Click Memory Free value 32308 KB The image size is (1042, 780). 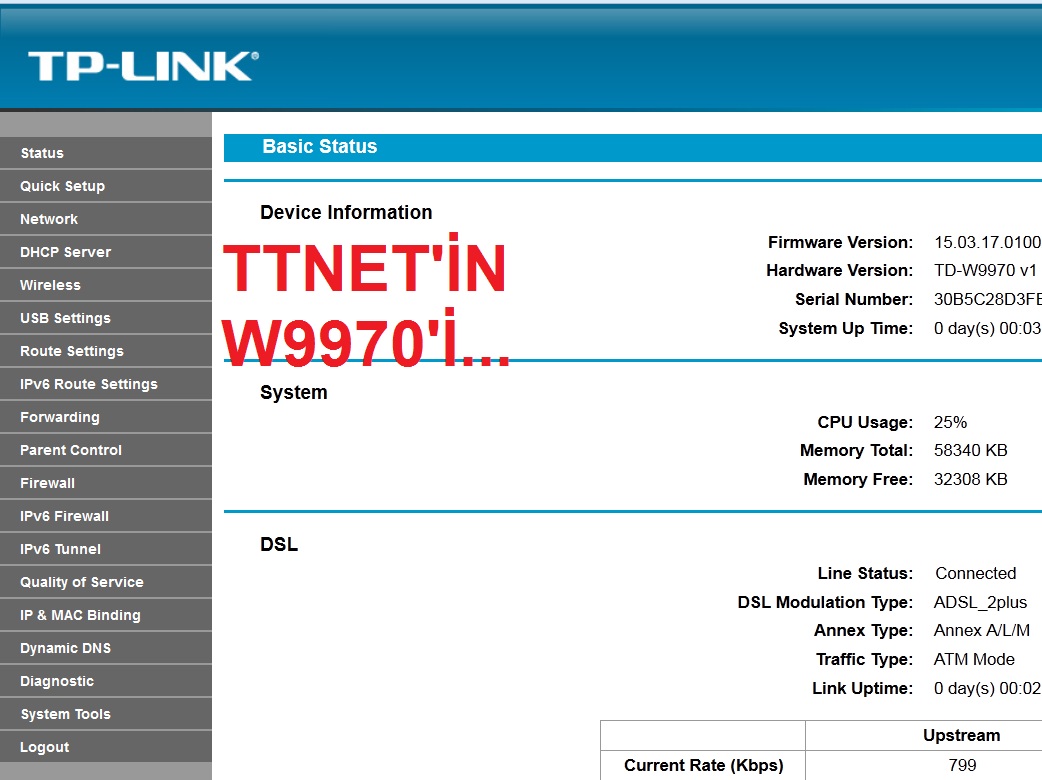pyautogui.click(x=970, y=479)
